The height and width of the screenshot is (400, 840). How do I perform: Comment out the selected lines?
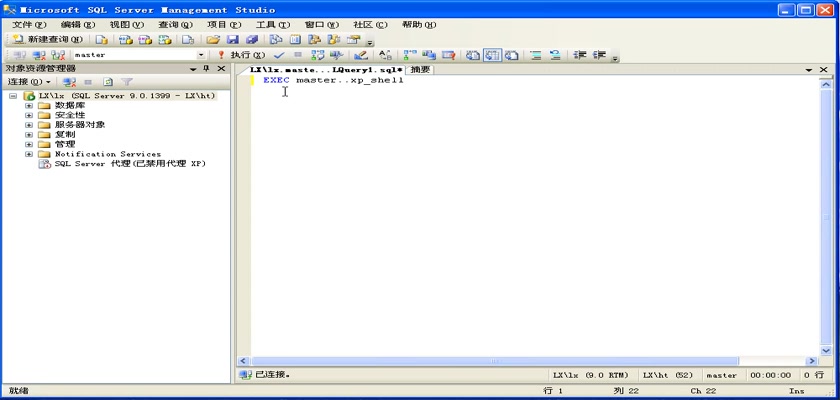pos(536,55)
